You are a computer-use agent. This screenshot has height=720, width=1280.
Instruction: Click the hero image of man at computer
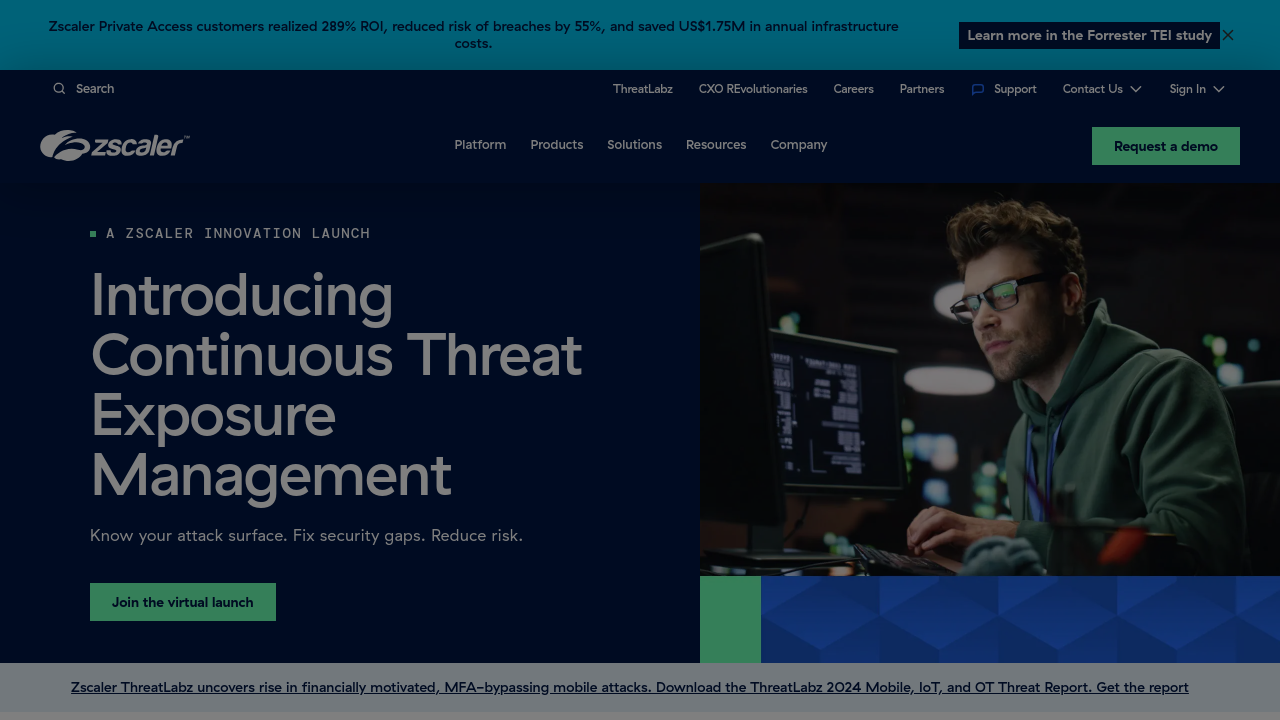click(x=989, y=380)
